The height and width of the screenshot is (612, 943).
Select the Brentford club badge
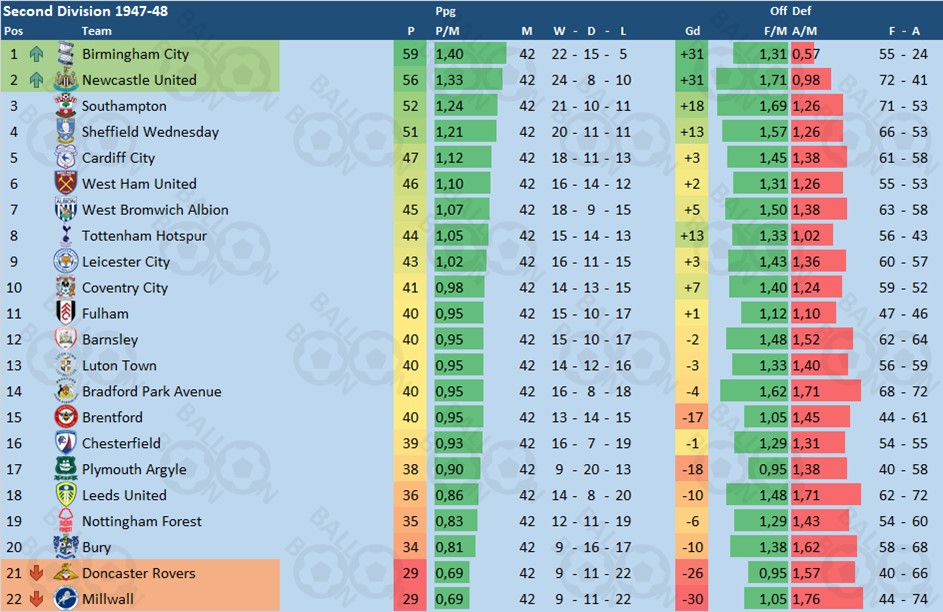pyautogui.click(x=66, y=417)
